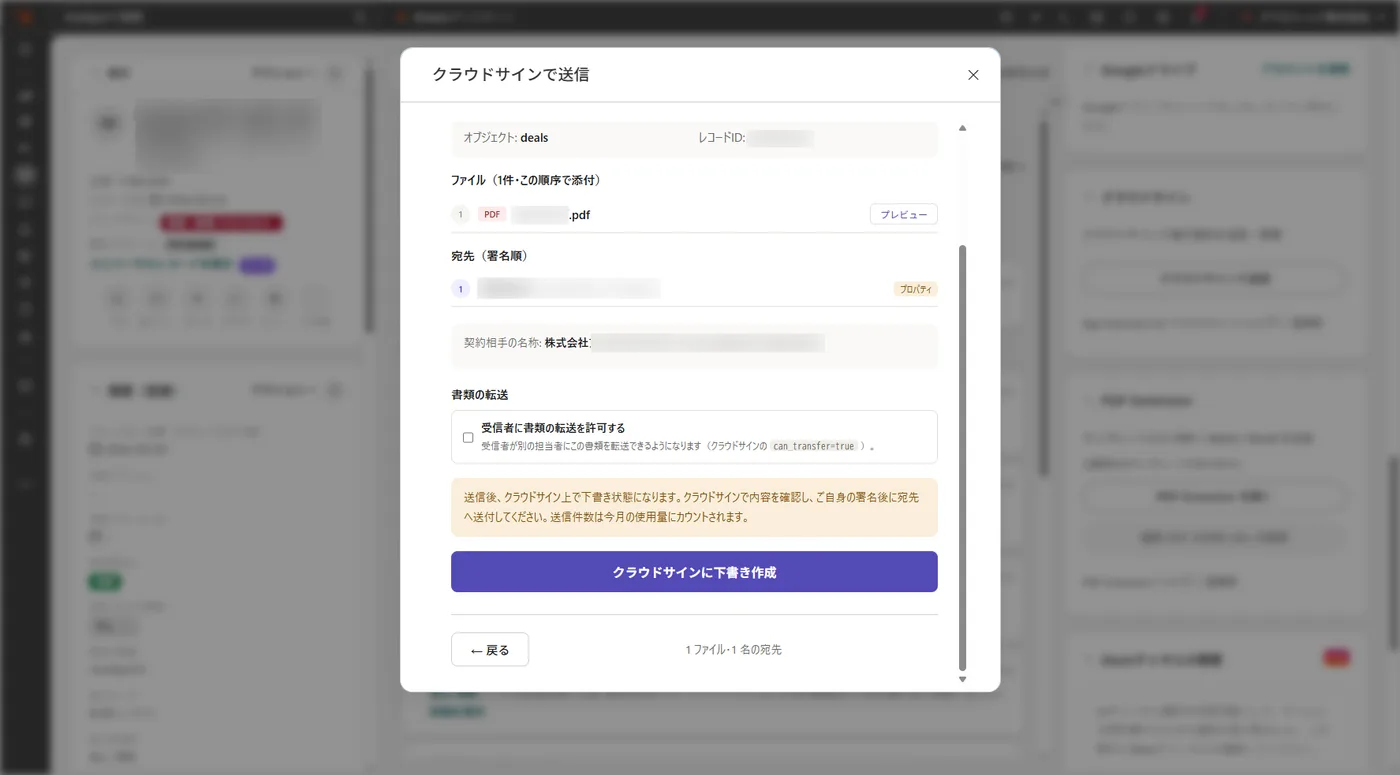Click the ファイル（1件・この順序で添付） heading
The width and height of the screenshot is (1400, 775).
(x=526, y=180)
